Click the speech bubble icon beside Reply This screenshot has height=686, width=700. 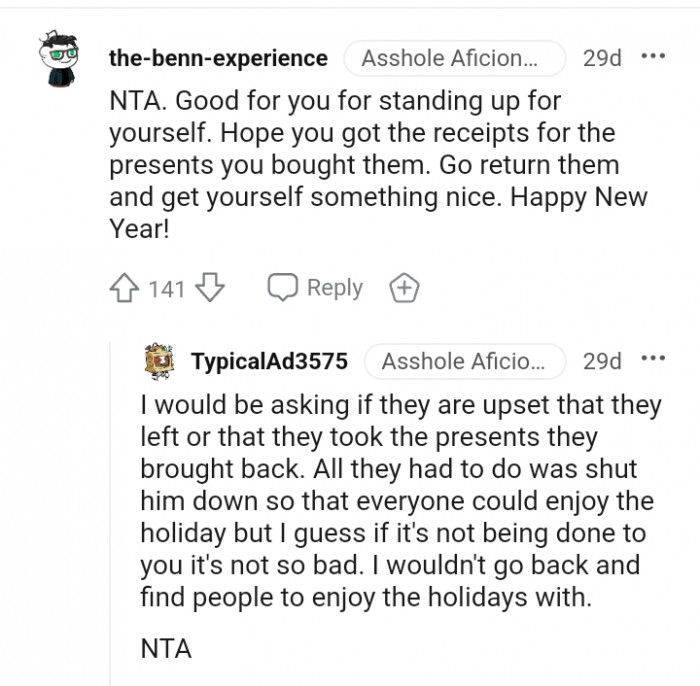(282, 288)
